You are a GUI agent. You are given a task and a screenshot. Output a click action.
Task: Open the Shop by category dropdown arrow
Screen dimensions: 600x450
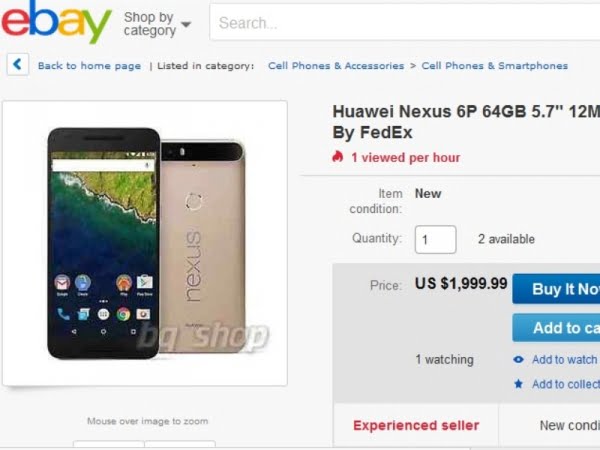tap(186, 24)
